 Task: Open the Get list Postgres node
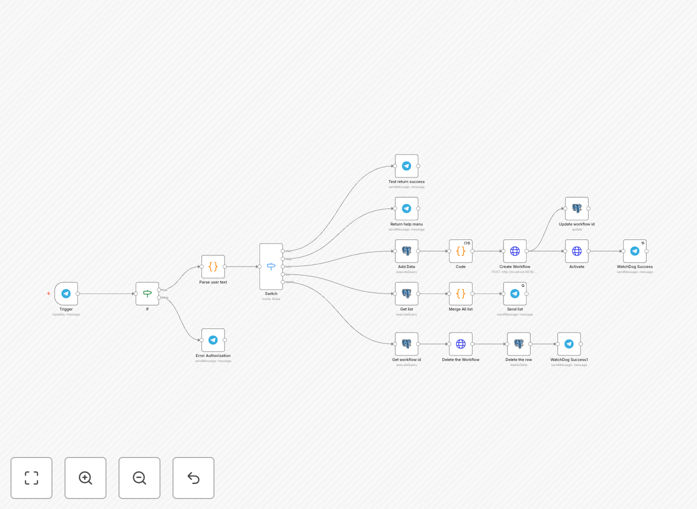[406, 293]
